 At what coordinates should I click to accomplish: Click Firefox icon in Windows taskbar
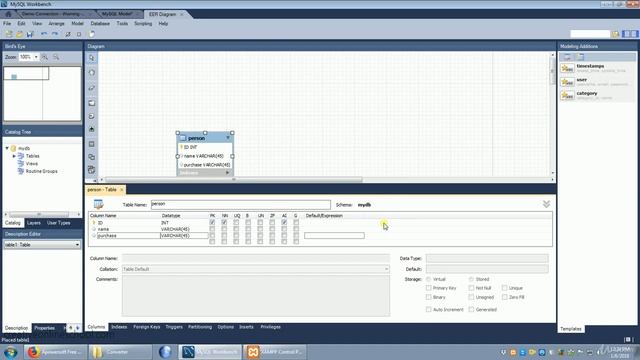pyautogui.click(x=33, y=352)
